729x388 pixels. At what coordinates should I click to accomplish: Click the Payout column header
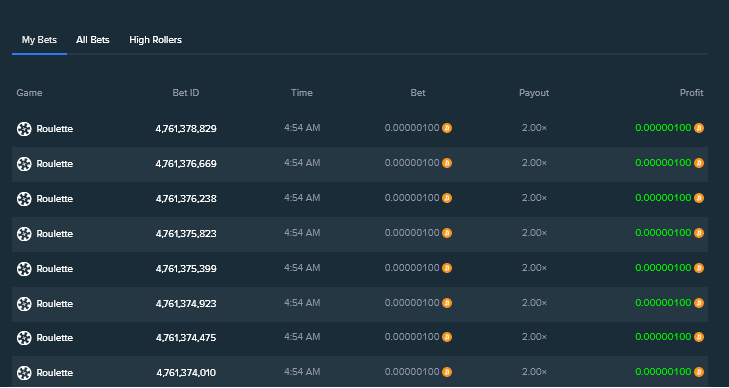(534, 93)
